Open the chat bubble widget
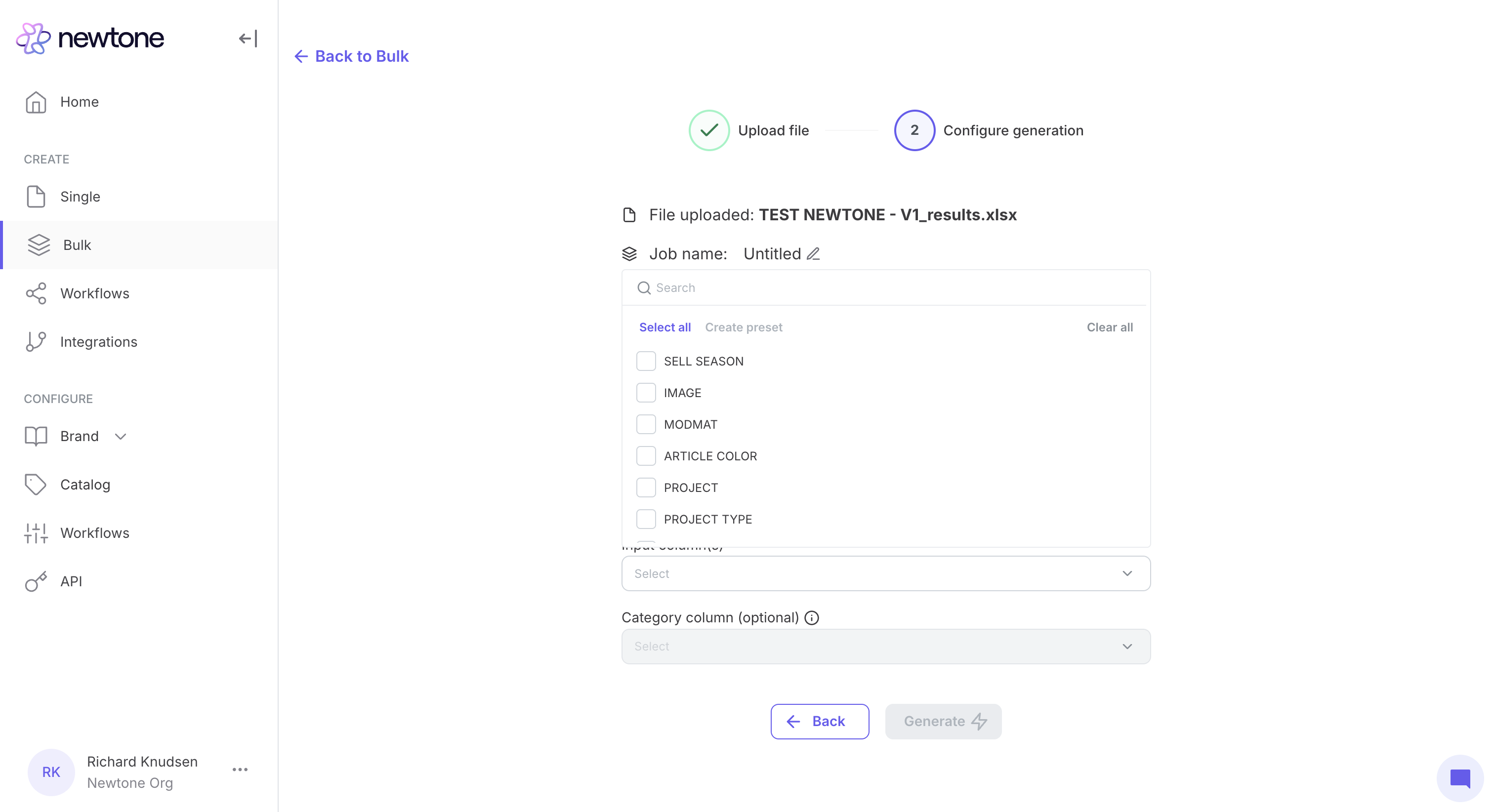 tap(1459, 778)
